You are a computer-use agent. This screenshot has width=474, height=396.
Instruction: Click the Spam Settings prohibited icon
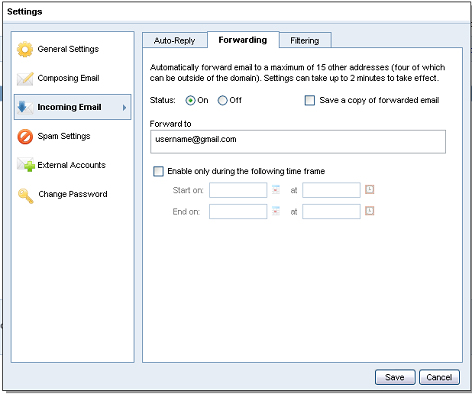coord(25,137)
